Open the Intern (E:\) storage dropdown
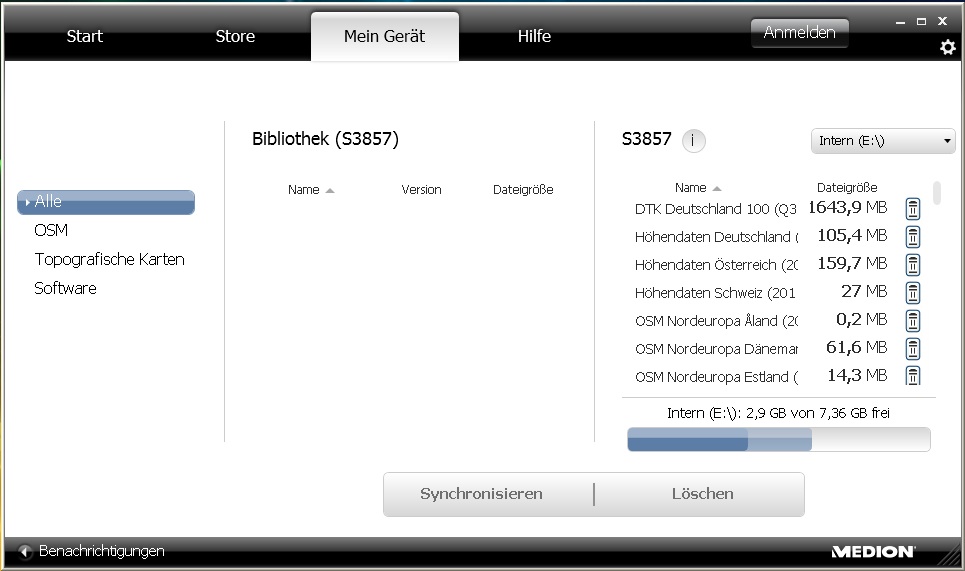965x571 pixels. (882, 141)
